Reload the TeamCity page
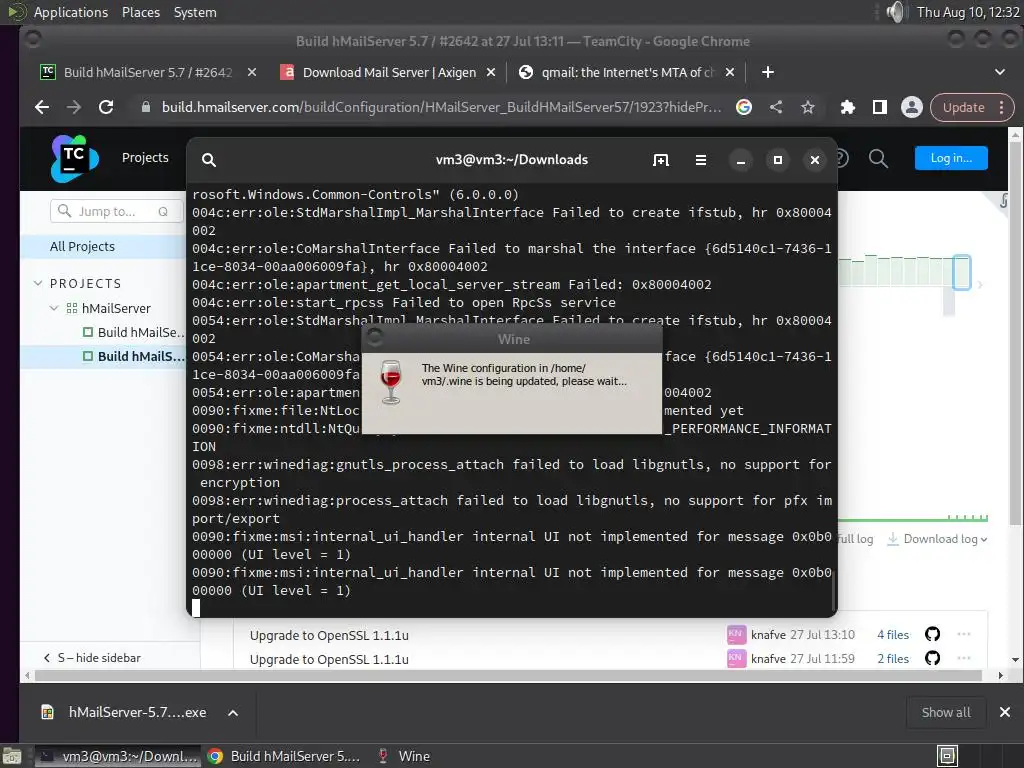 106,107
